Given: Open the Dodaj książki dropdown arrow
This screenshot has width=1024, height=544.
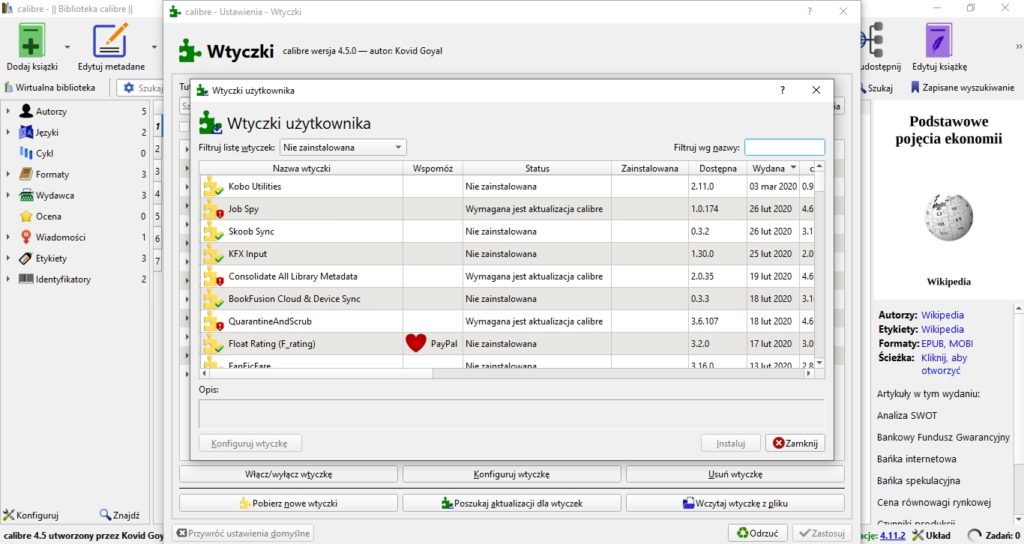Looking at the screenshot, I should 67,47.
